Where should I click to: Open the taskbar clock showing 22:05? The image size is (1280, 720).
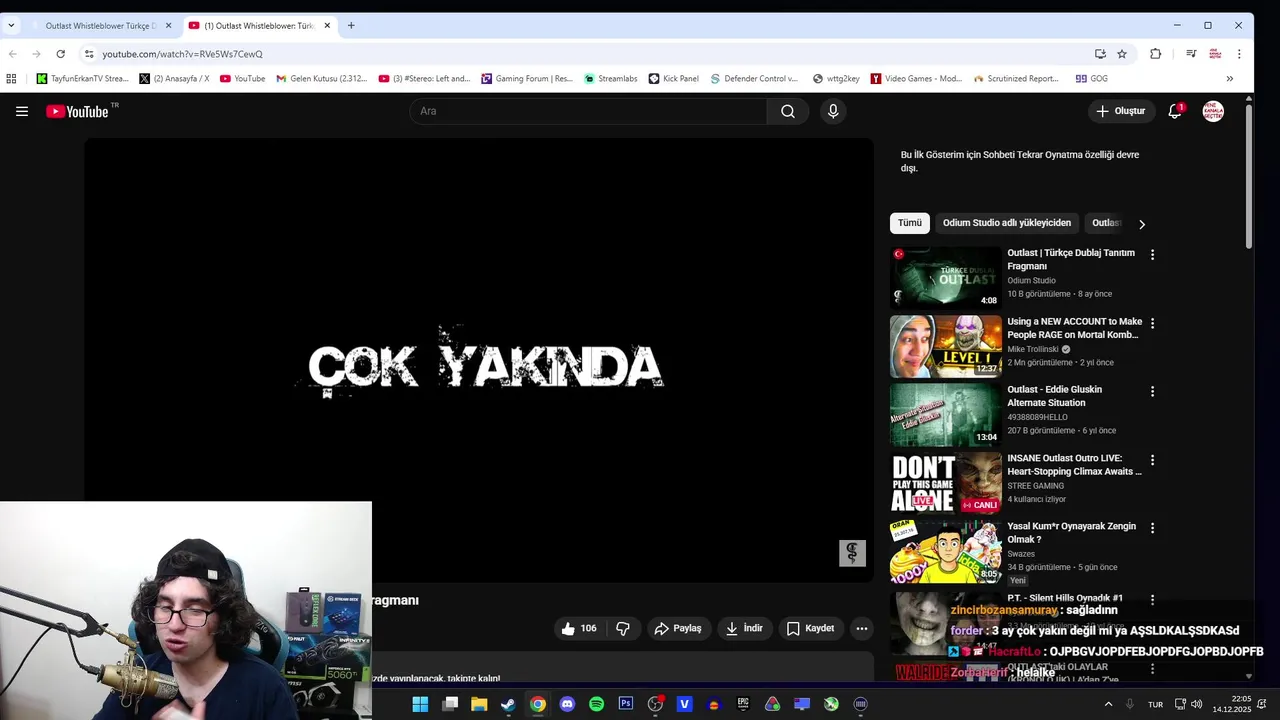pos(1232,704)
